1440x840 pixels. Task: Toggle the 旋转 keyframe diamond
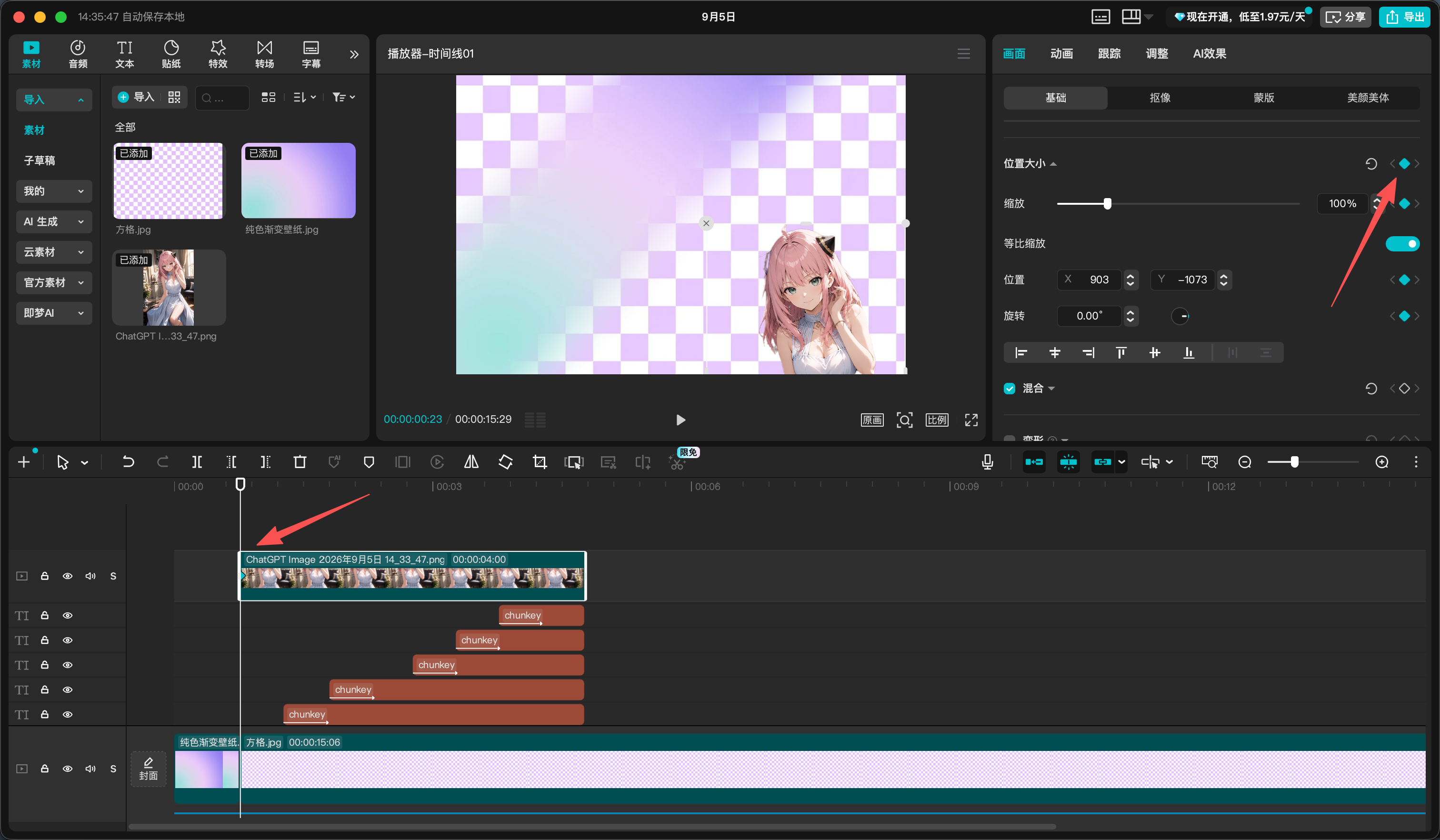[1404, 316]
